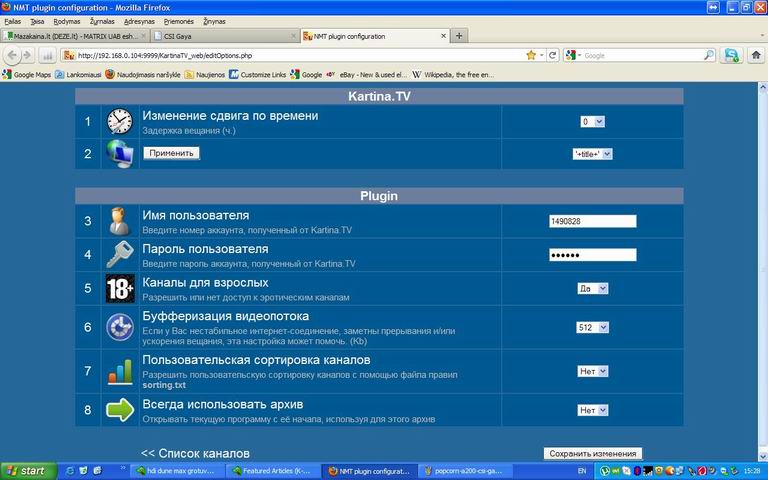Open the Failas menu

[13, 22]
